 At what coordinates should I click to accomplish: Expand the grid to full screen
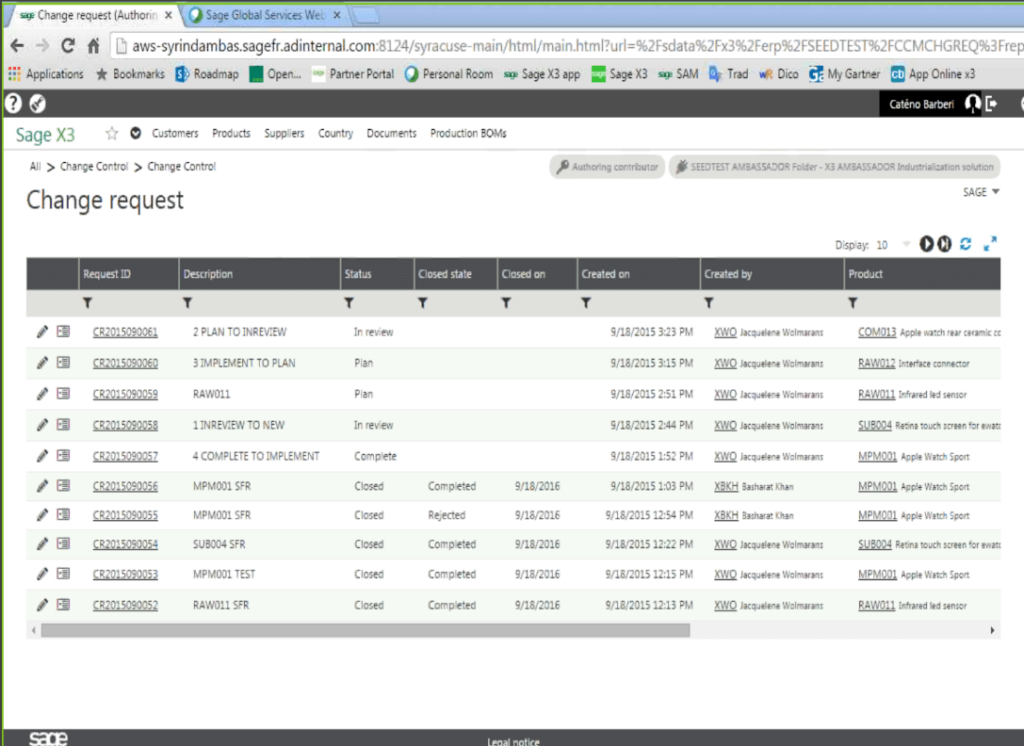(991, 243)
